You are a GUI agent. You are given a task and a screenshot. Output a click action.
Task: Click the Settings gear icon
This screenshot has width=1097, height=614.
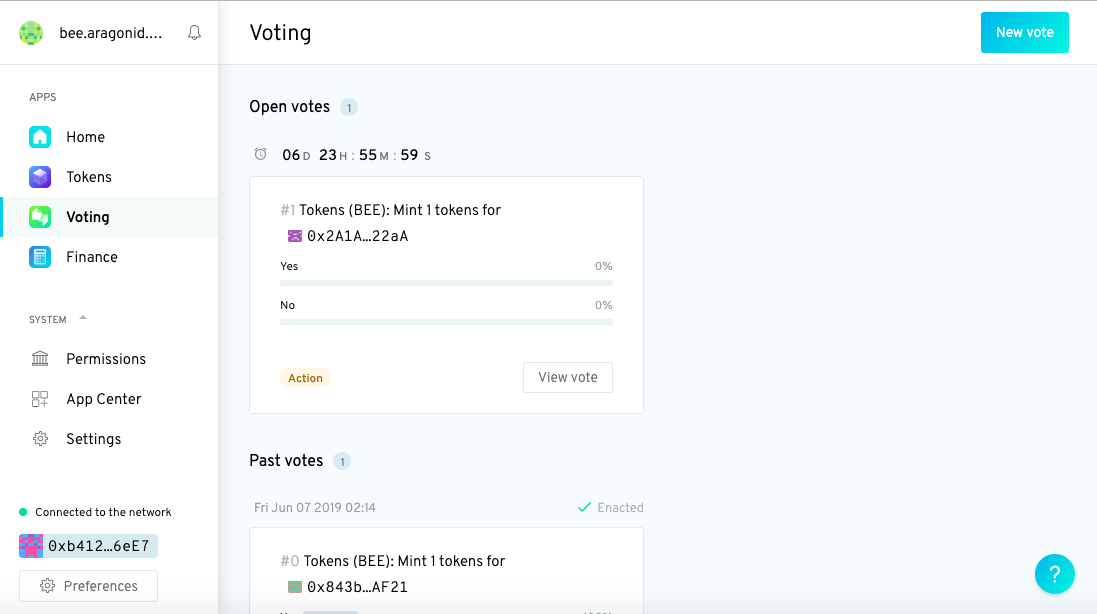pyautogui.click(x=40, y=439)
